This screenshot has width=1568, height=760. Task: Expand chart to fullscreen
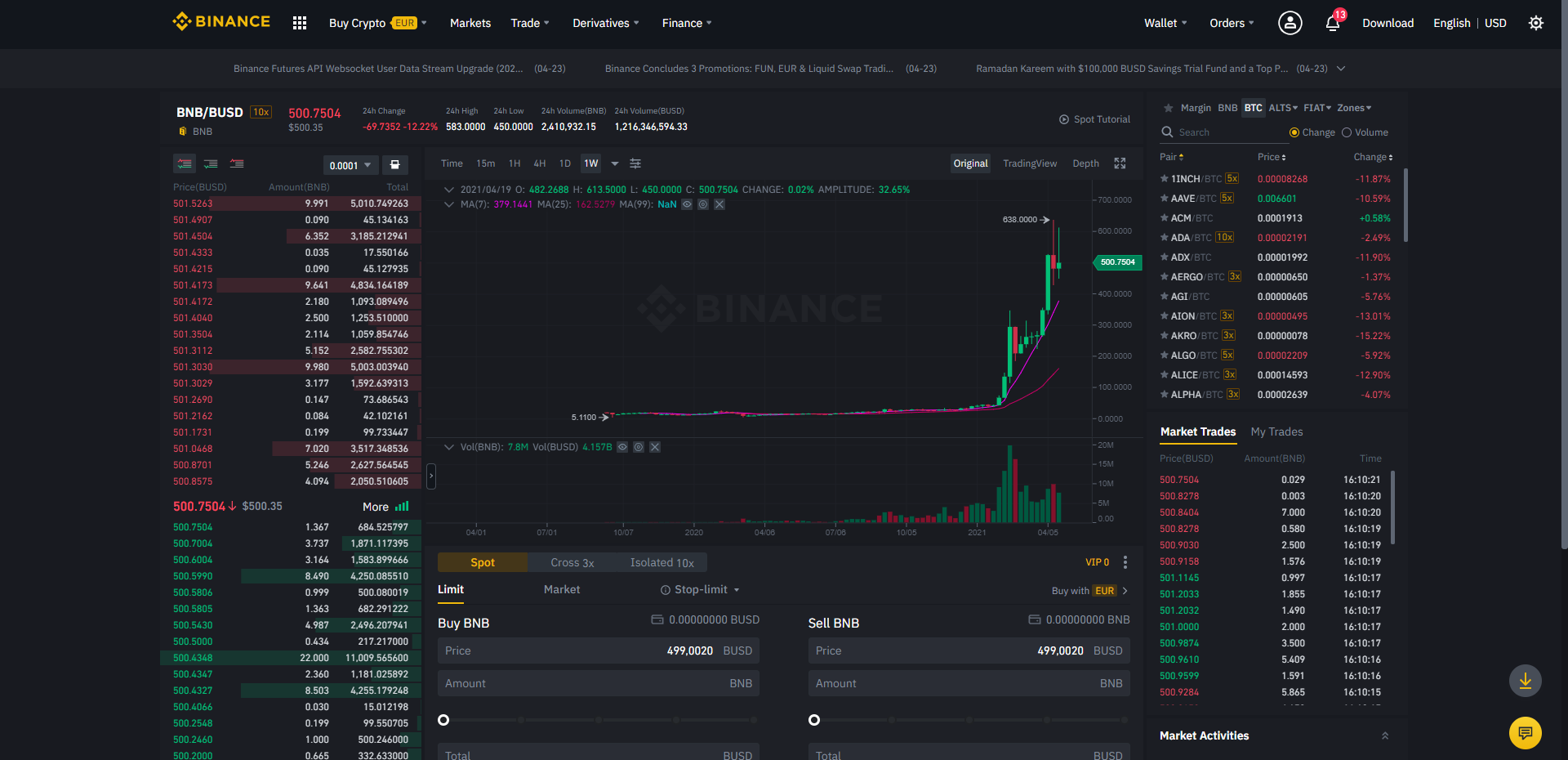pos(1120,163)
